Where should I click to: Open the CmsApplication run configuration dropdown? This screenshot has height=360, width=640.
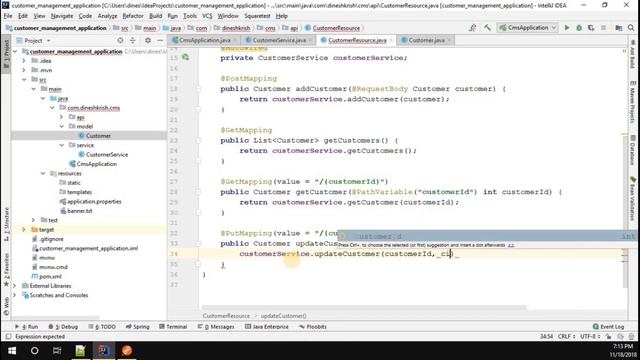tap(527, 28)
